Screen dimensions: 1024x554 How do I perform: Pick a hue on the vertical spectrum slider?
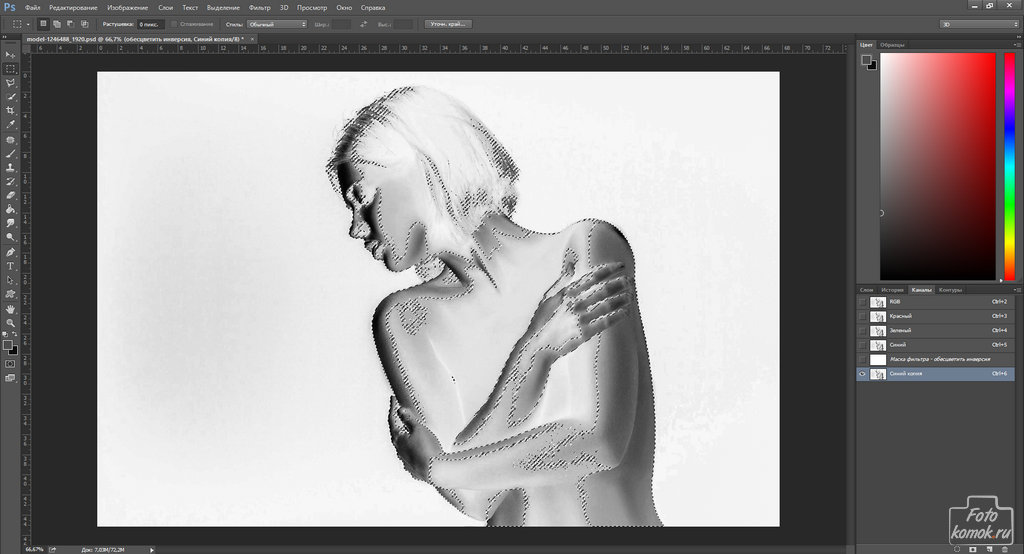click(1009, 167)
